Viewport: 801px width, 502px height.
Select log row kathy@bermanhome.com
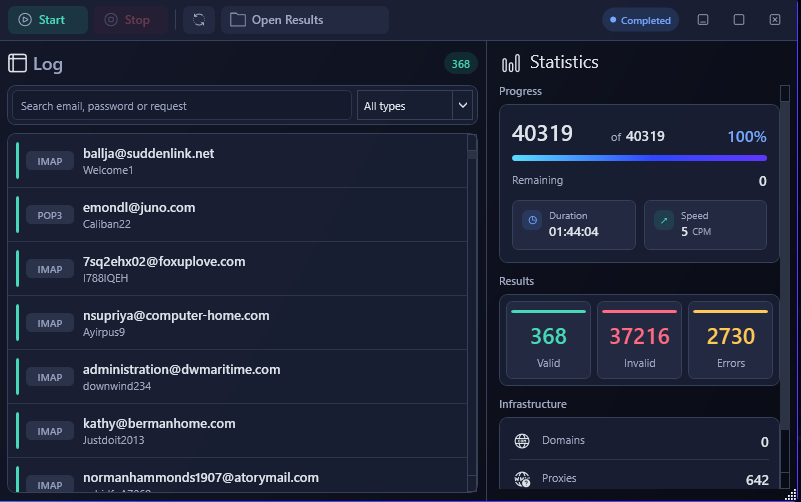pyautogui.click(x=238, y=431)
